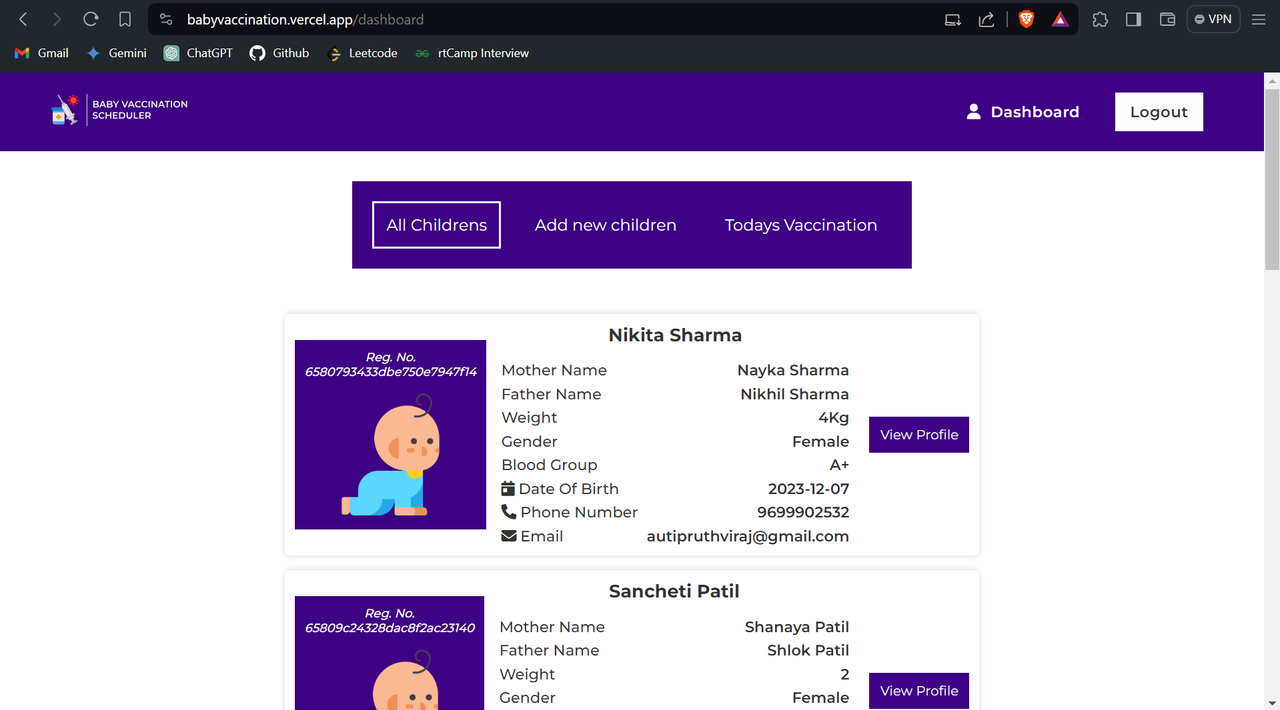Image resolution: width=1280 pixels, height=710 pixels.
Task: Click the scrollbar up arrow
Action: 1272,79
